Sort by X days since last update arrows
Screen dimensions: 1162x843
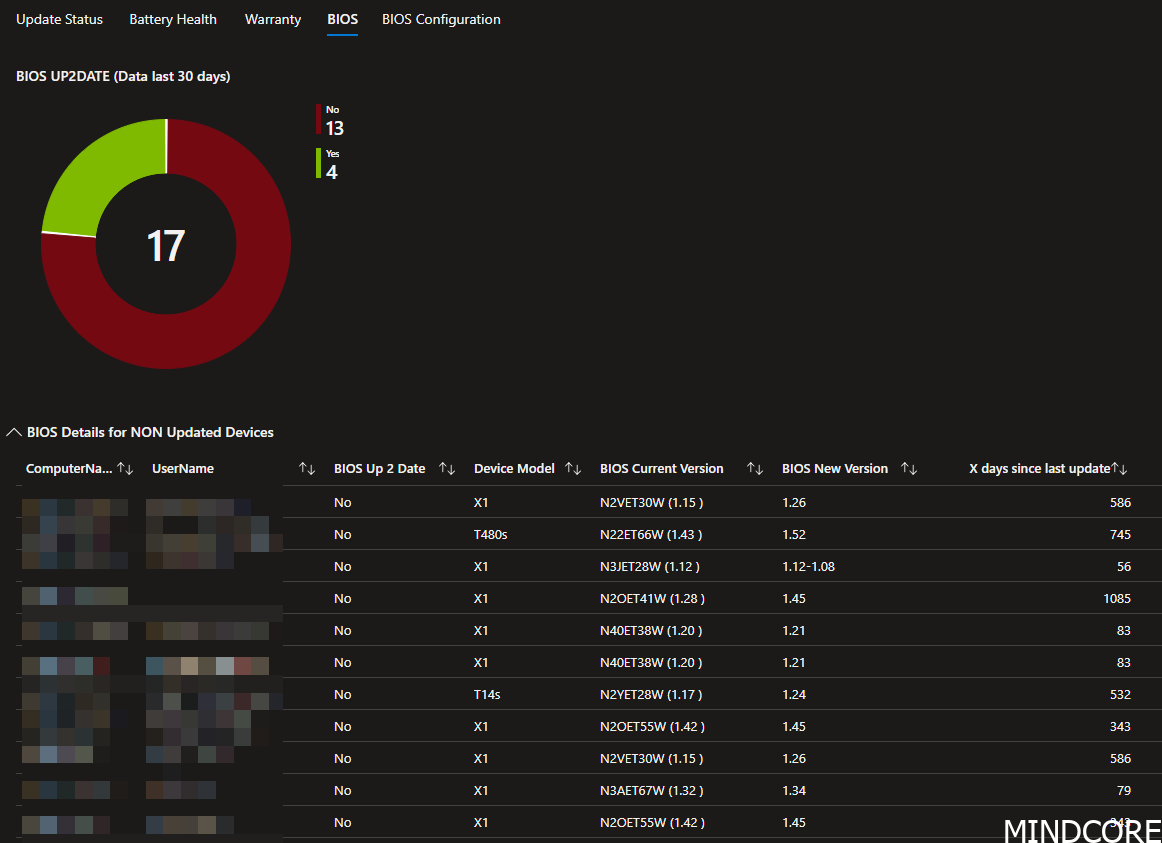[x=1120, y=468]
